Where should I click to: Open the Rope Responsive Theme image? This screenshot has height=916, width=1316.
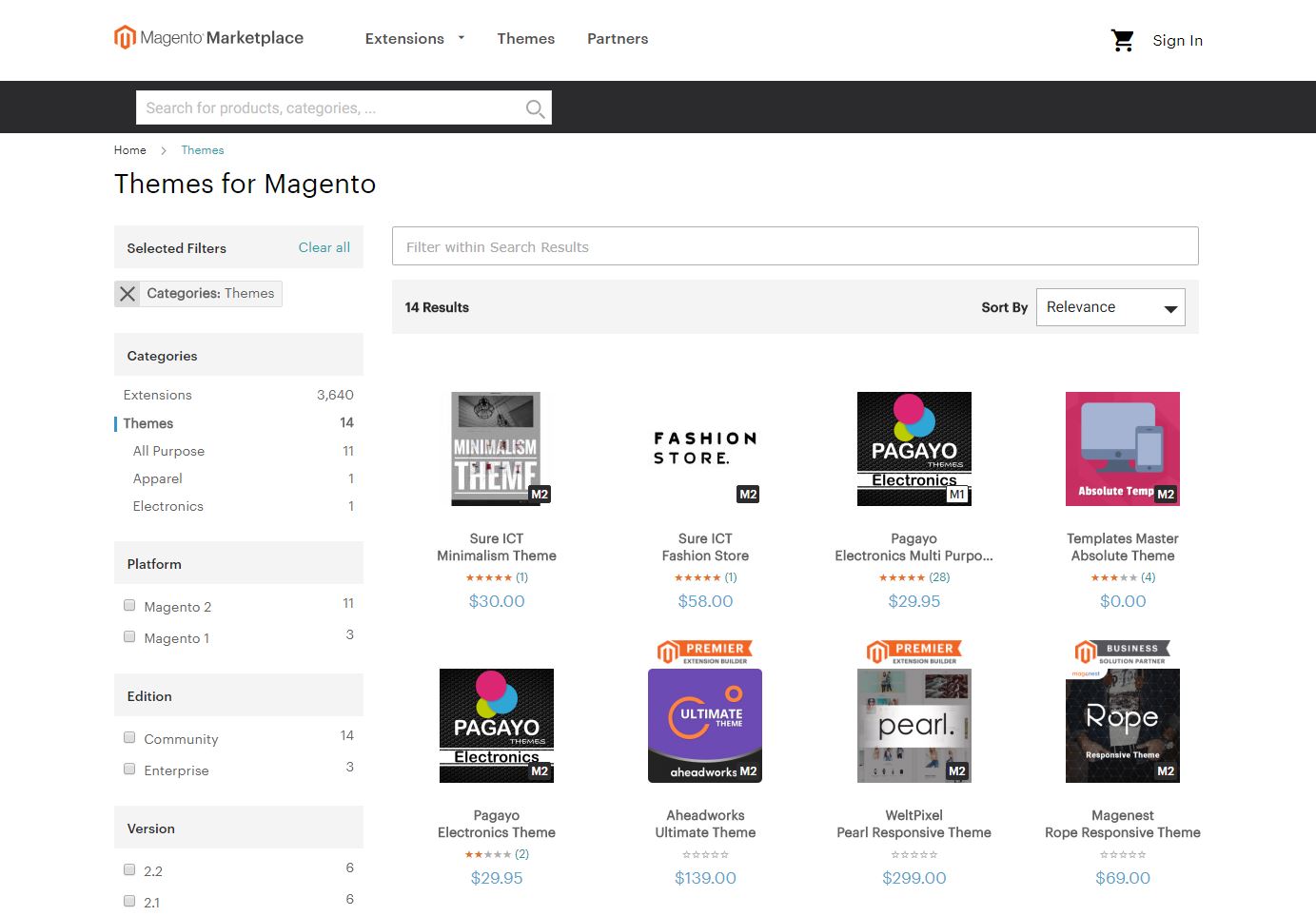click(x=1123, y=726)
